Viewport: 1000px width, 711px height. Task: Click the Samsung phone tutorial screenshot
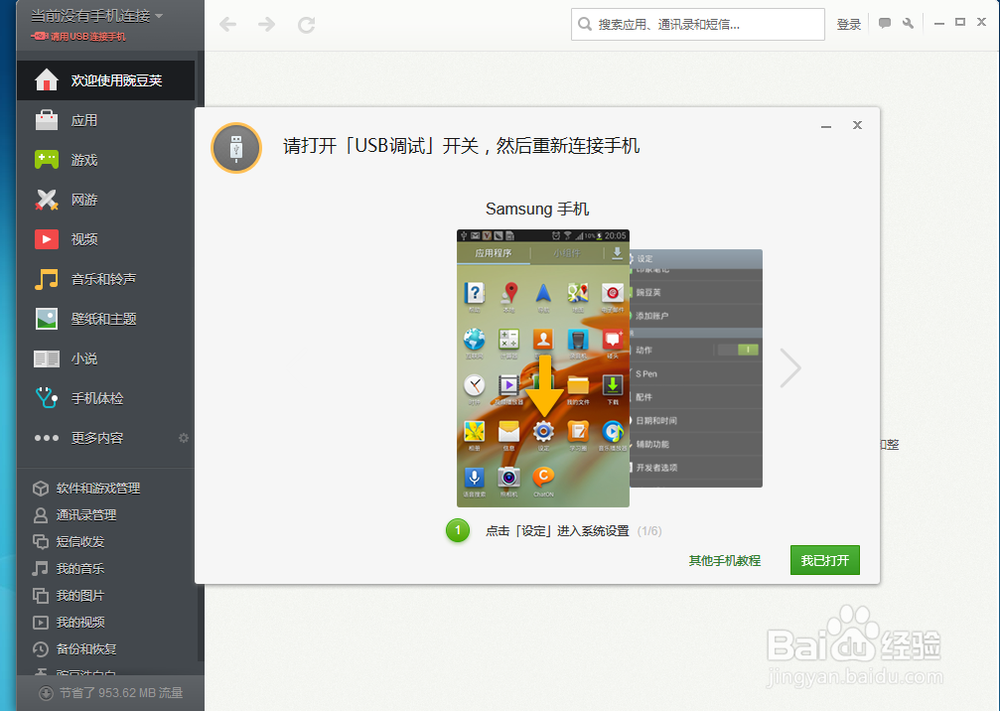[543, 368]
